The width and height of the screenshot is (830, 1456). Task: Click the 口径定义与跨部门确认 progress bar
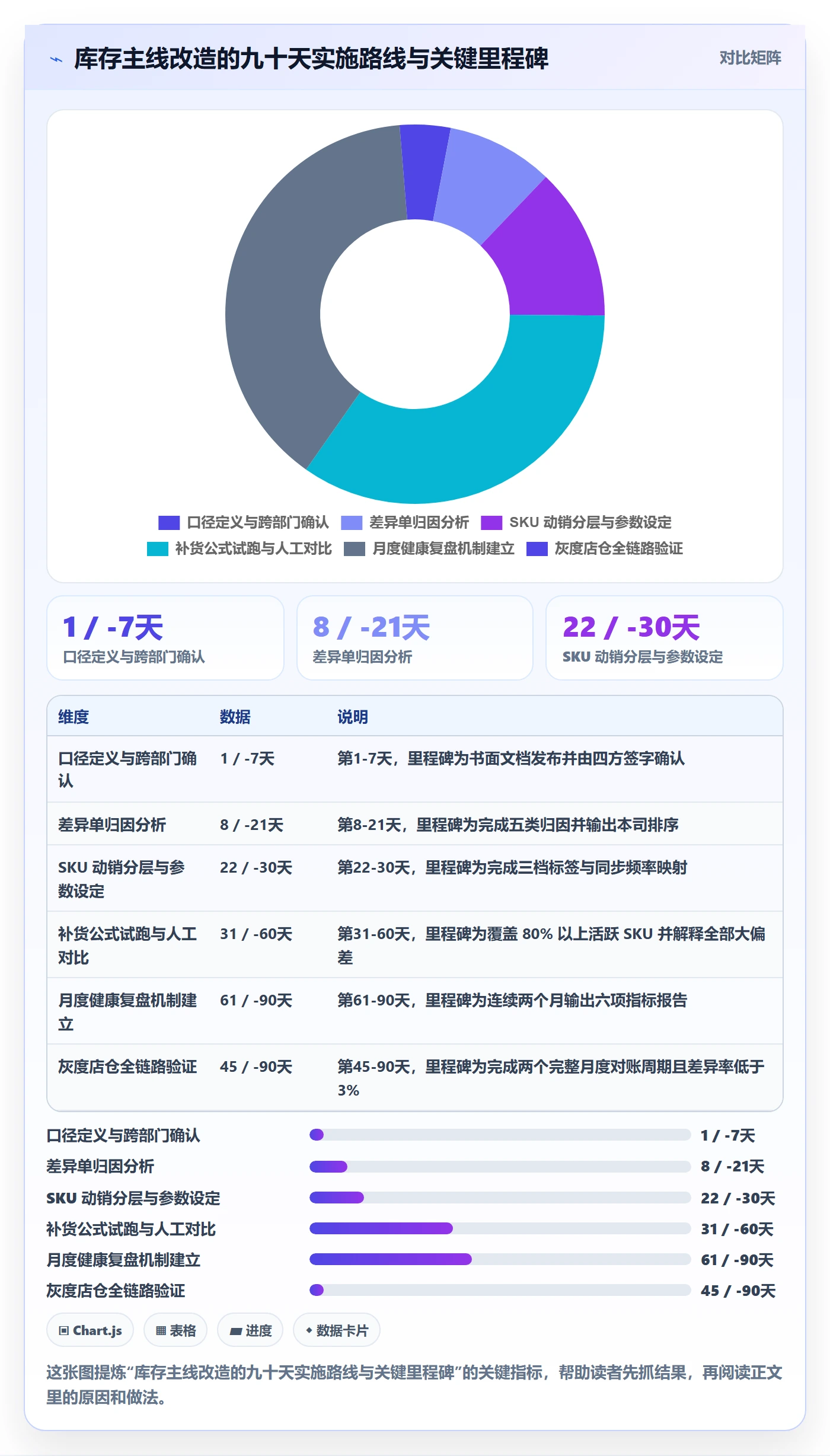pos(500,1135)
